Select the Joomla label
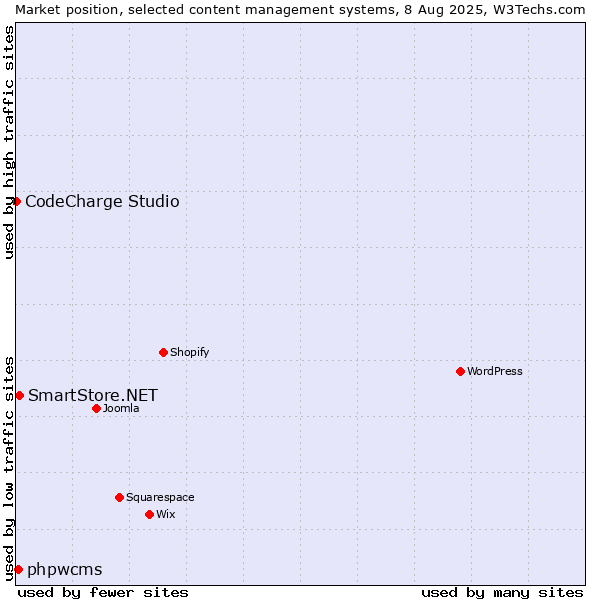Screen dimensions: 600x600 tap(121, 408)
